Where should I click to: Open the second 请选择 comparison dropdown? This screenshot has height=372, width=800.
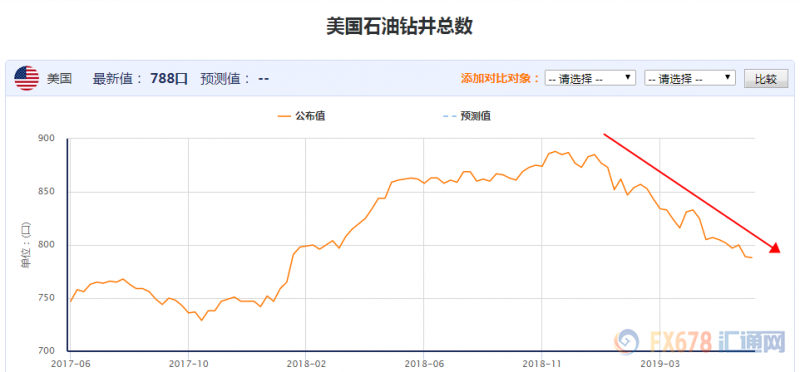(690, 79)
